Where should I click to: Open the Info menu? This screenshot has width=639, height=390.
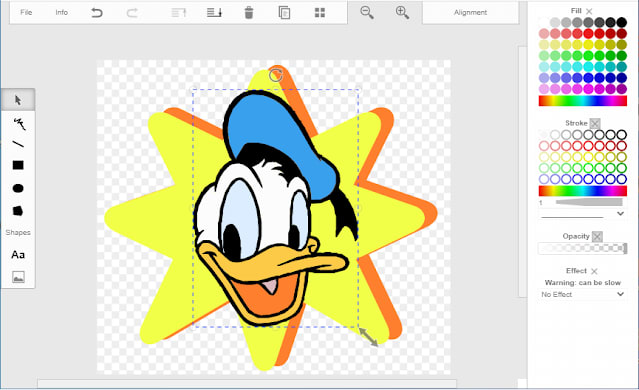pyautogui.click(x=62, y=13)
